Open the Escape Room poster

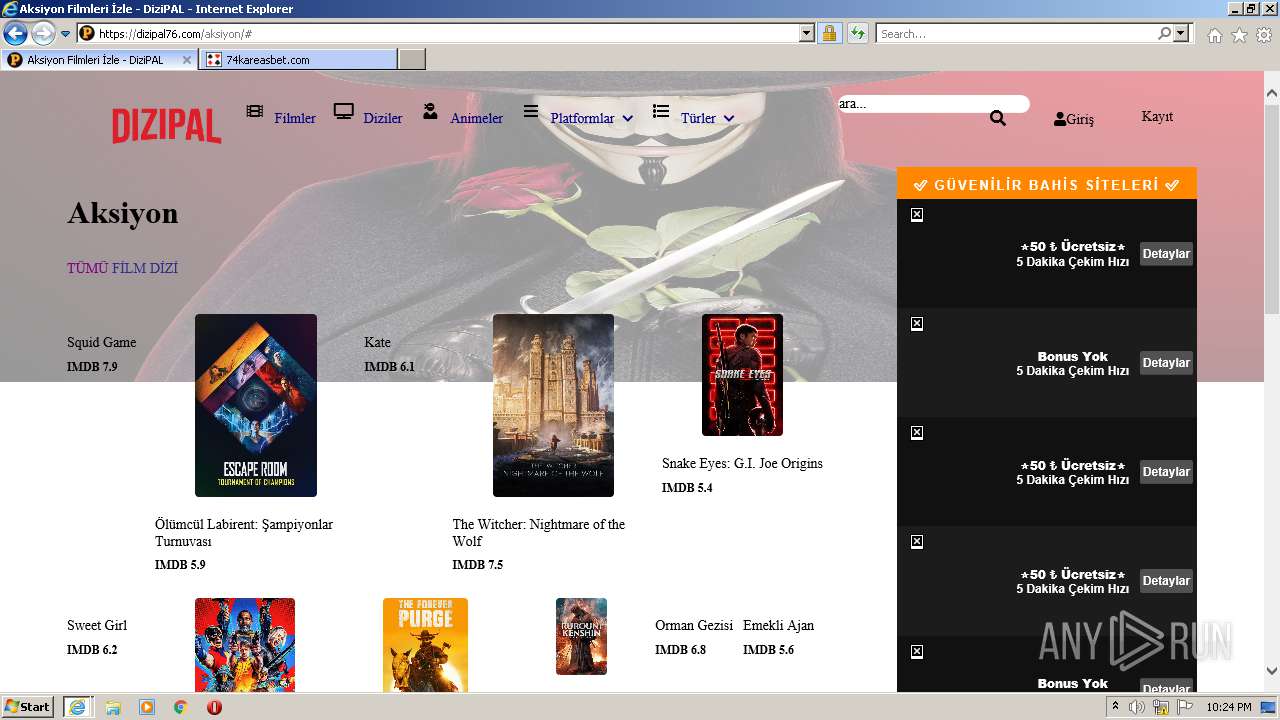pos(256,405)
